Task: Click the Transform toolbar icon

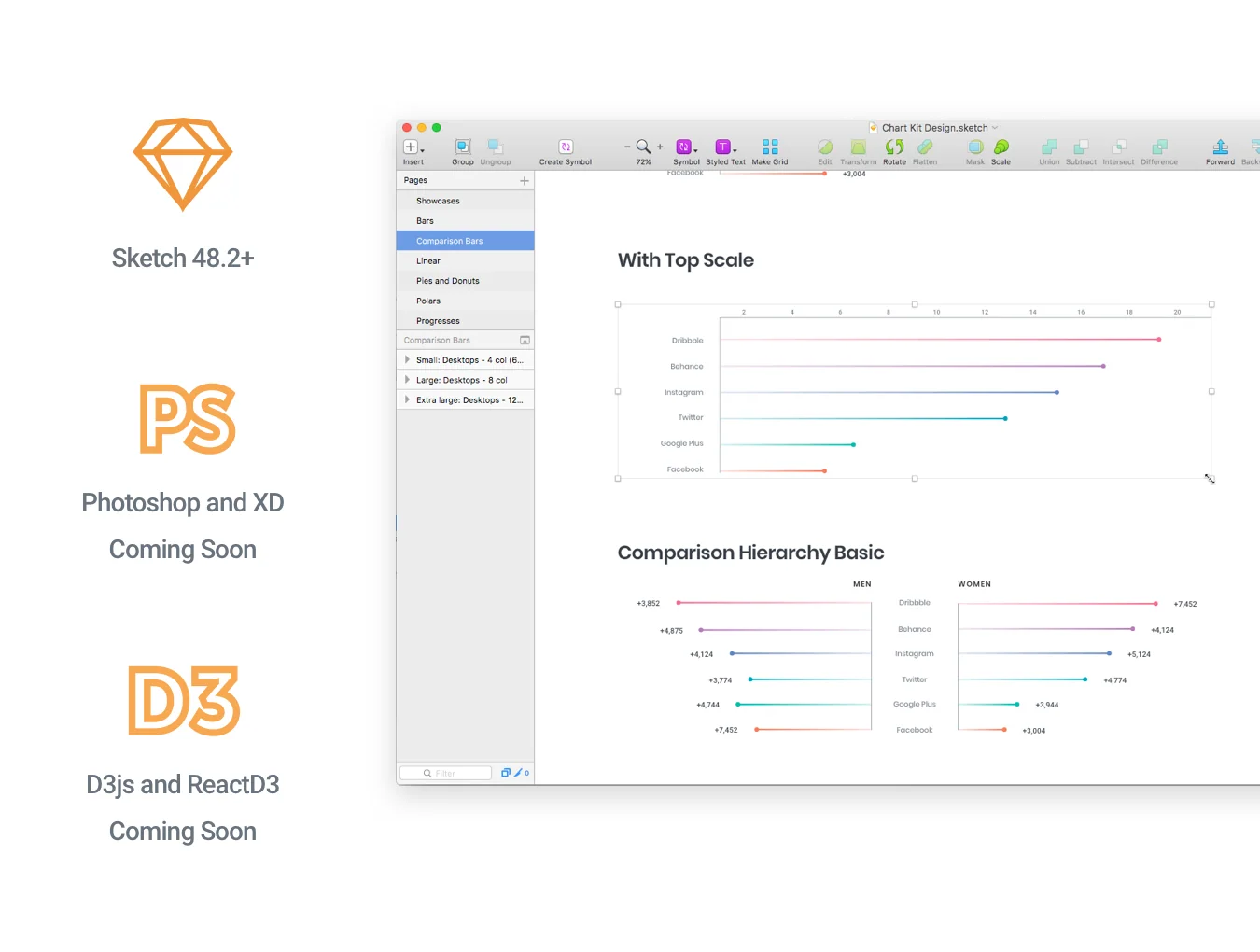Action: (858, 147)
